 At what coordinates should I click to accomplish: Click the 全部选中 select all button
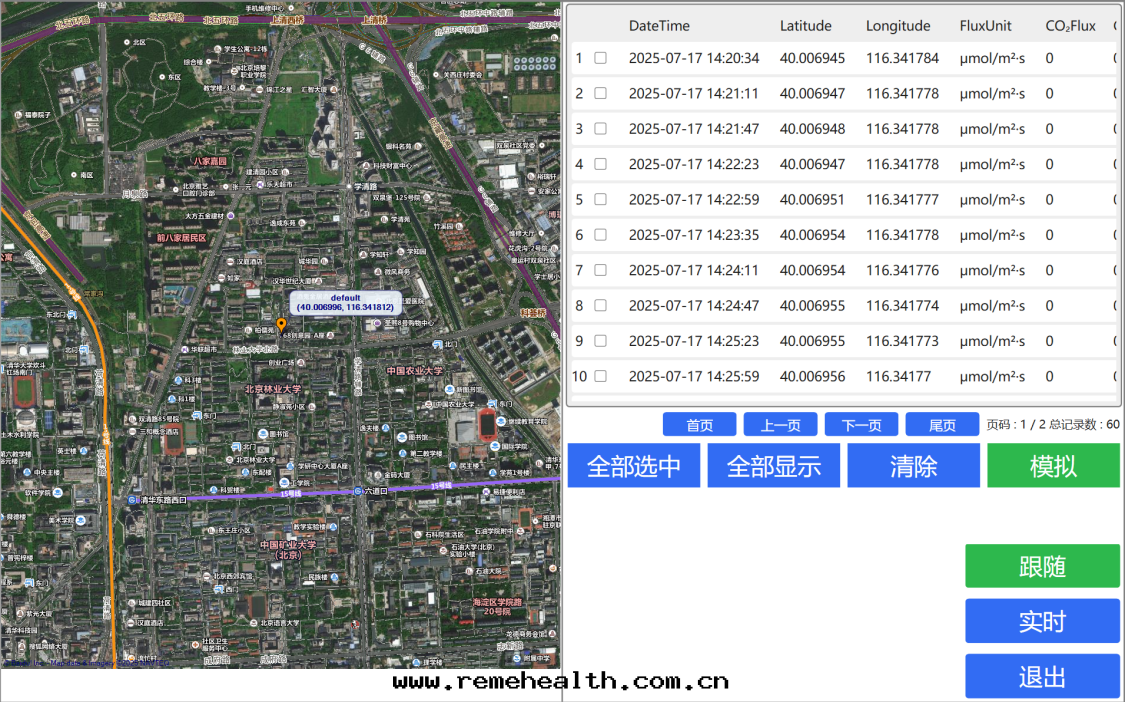633,466
